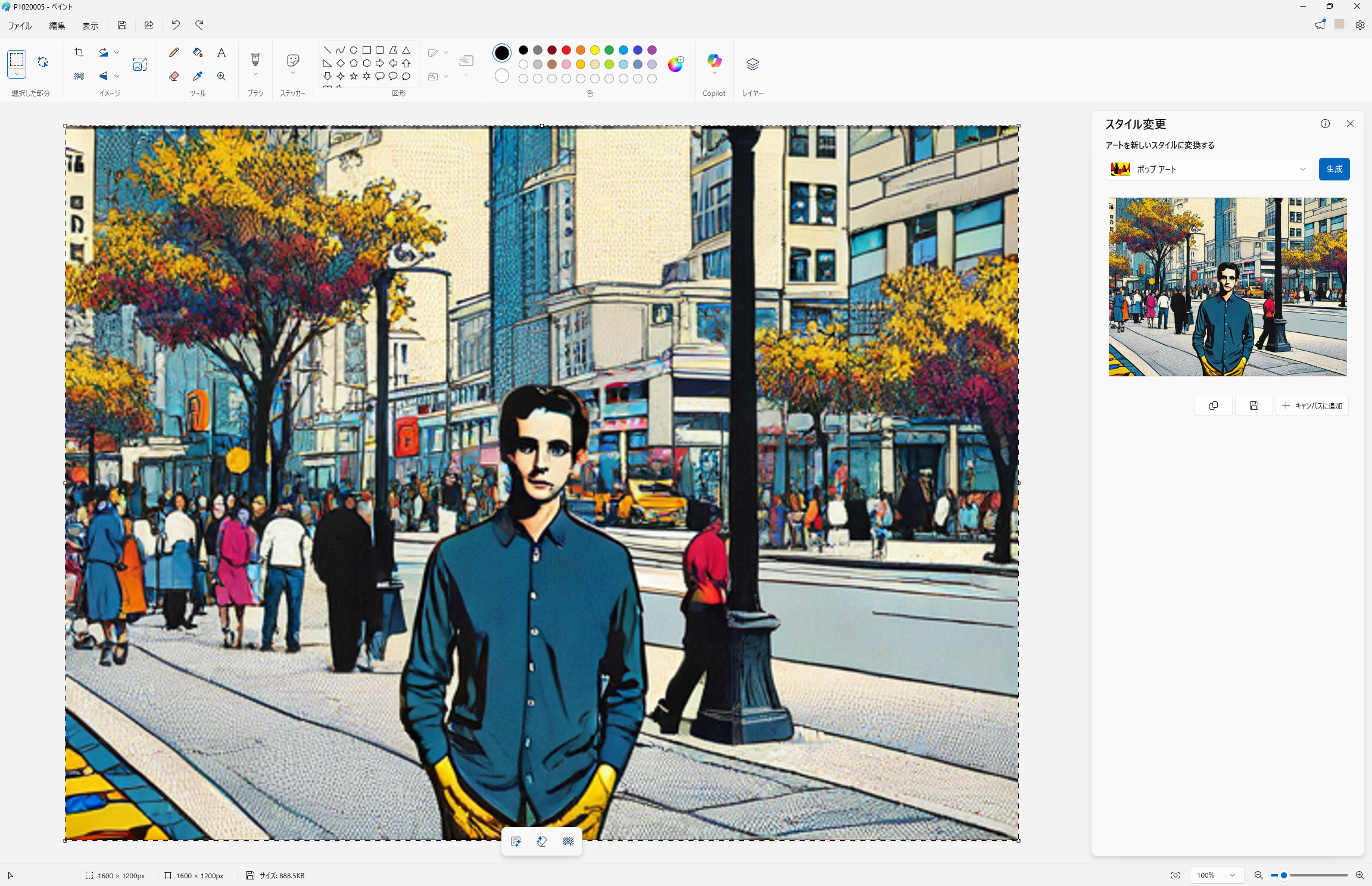
Task: Click the zoom slider handle
Action: [1284, 875]
